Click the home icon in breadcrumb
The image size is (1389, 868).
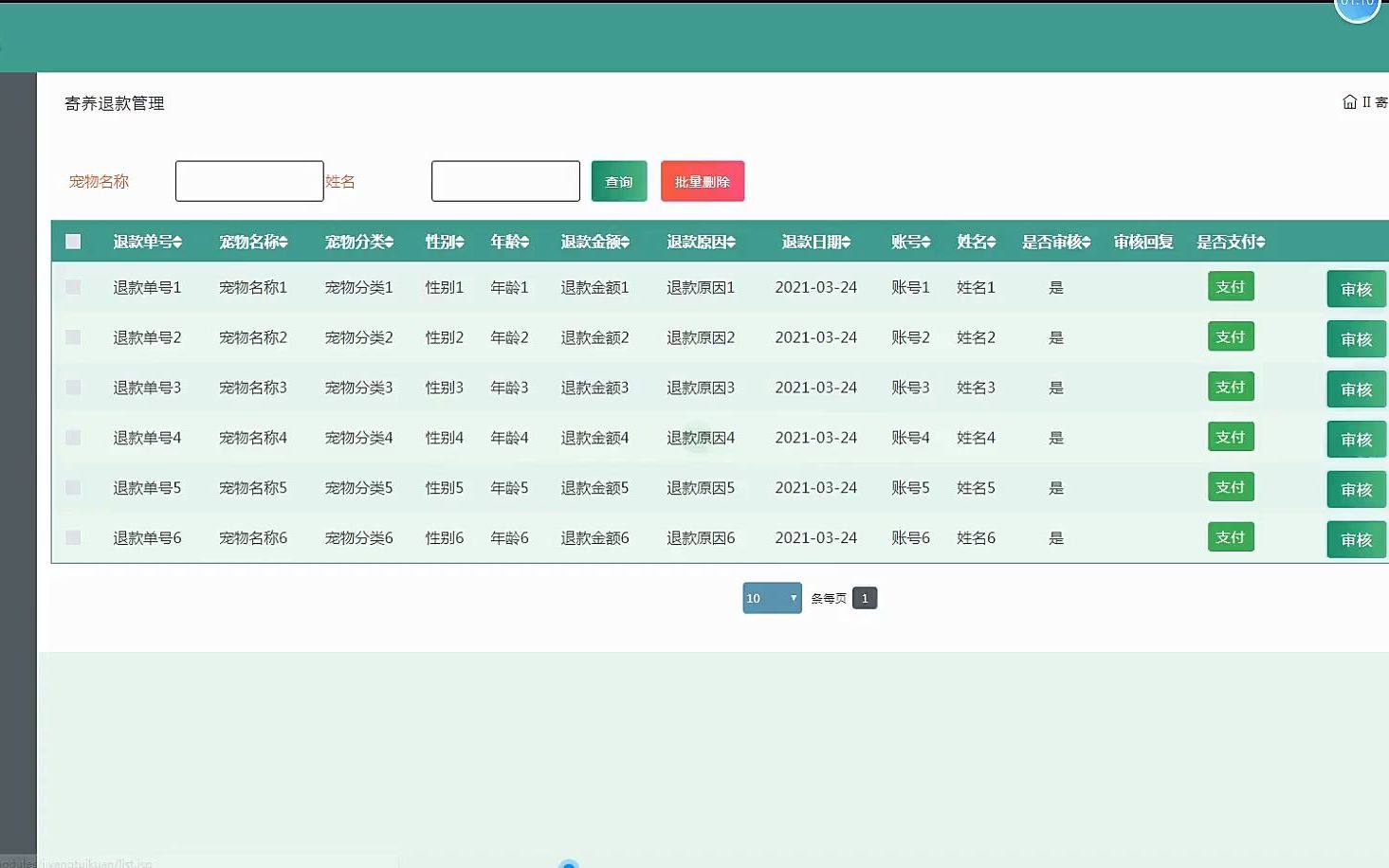click(x=1349, y=101)
